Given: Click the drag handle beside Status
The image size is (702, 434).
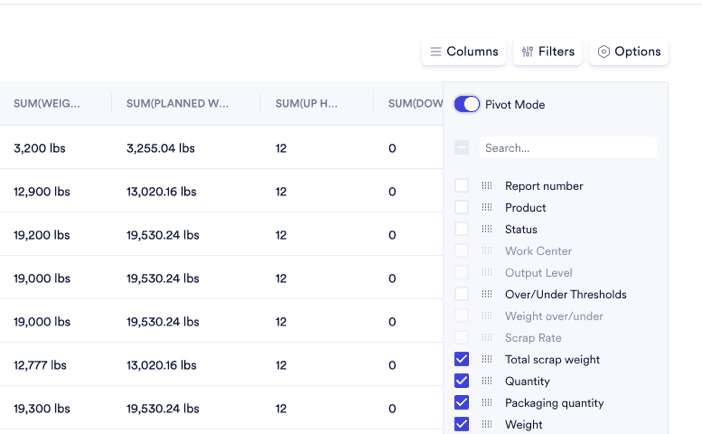Looking at the screenshot, I should (x=487, y=230).
